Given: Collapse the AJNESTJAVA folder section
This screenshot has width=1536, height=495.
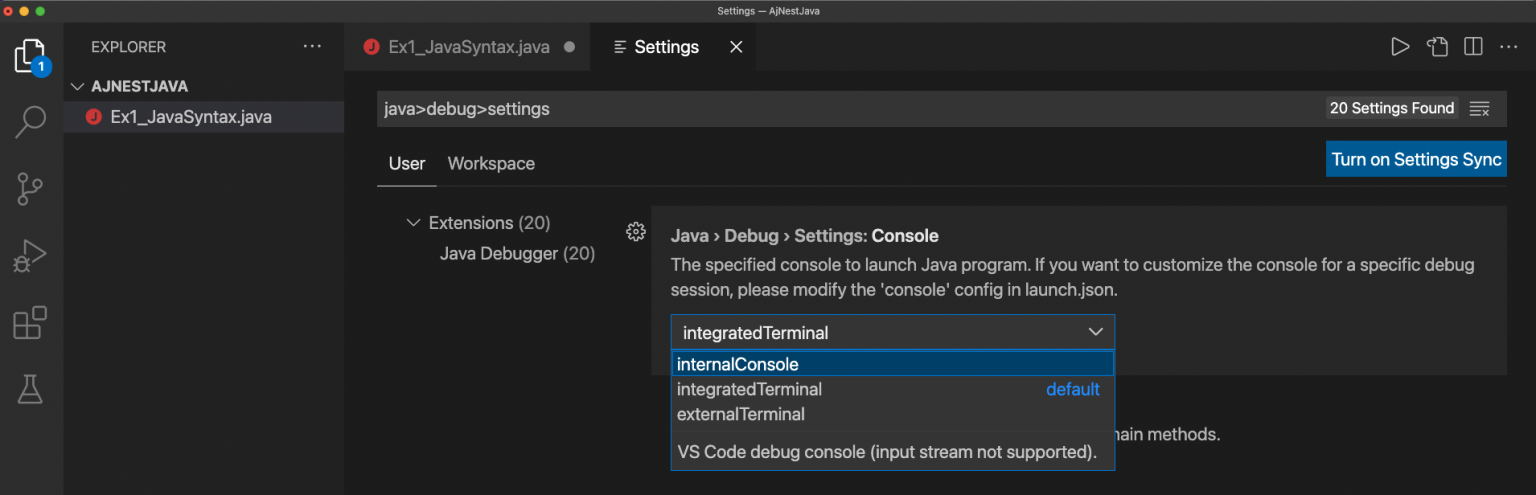Looking at the screenshot, I should coord(78,86).
